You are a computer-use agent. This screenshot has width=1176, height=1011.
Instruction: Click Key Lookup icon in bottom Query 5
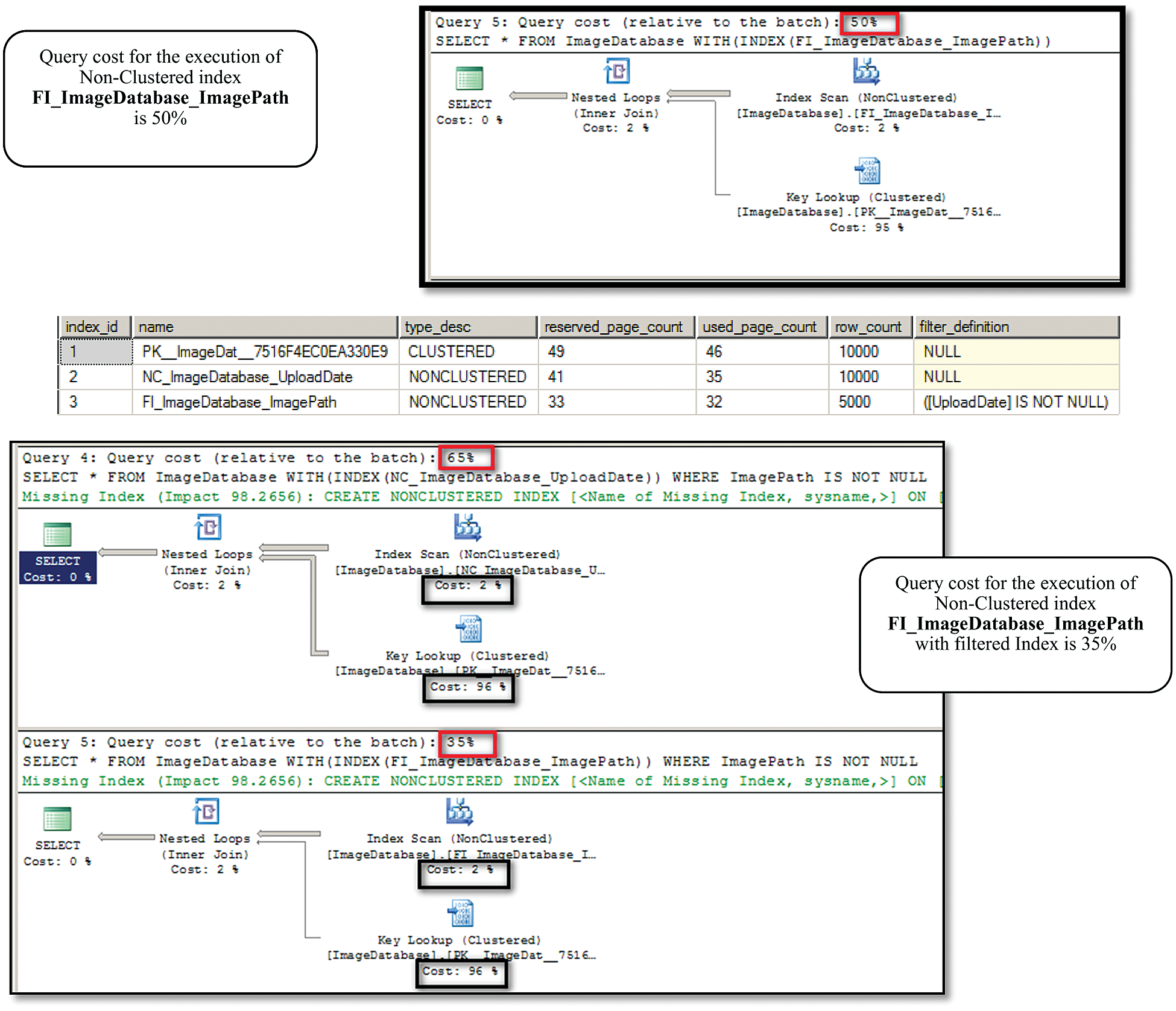[461, 913]
